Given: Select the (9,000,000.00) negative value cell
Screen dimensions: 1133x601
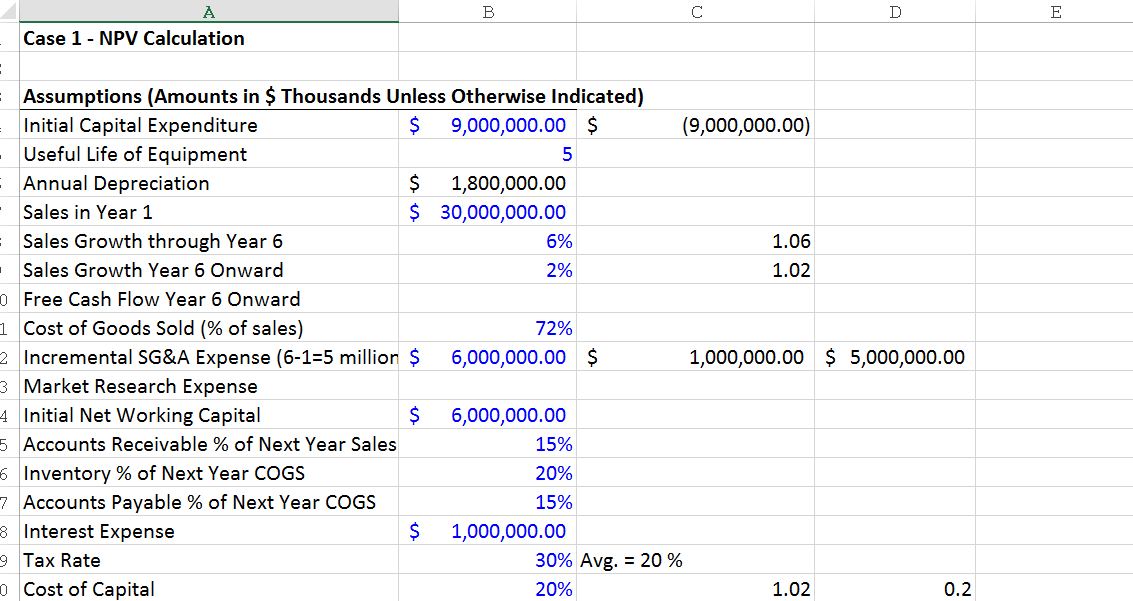Looking at the screenshot, I should pos(696,125).
